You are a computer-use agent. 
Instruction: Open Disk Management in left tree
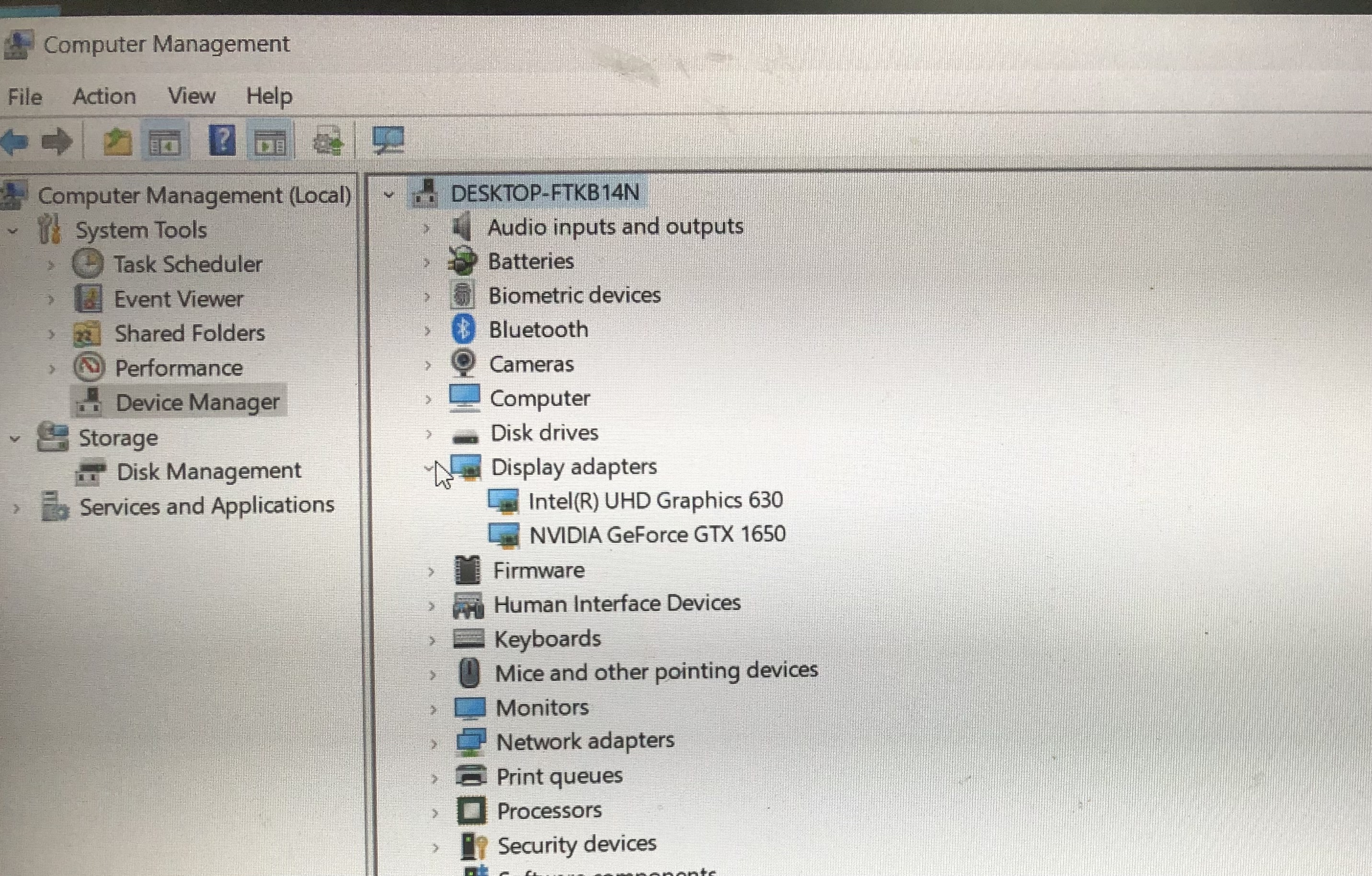[208, 472]
